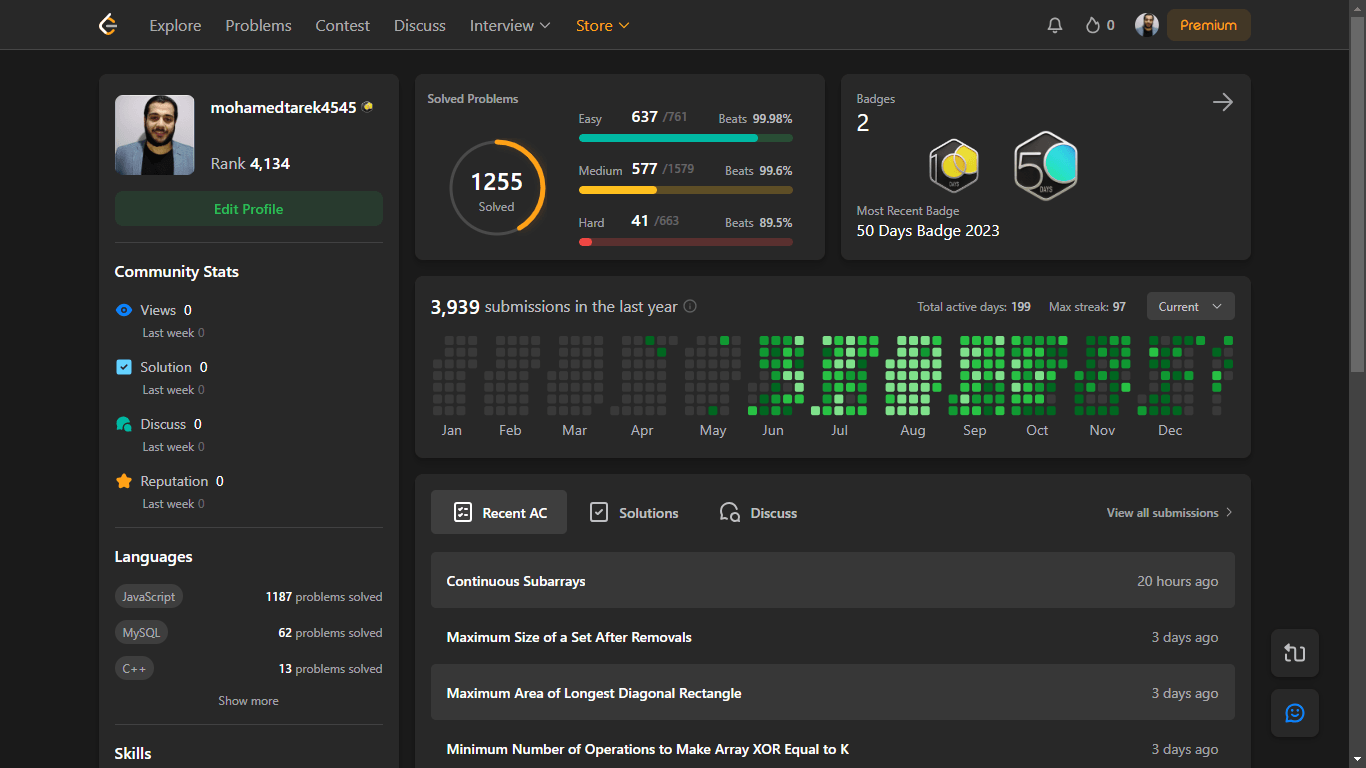This screenshot has width=1366, height=768.
Task: Click the Solutions tab check icon
Action: (599, 512)
